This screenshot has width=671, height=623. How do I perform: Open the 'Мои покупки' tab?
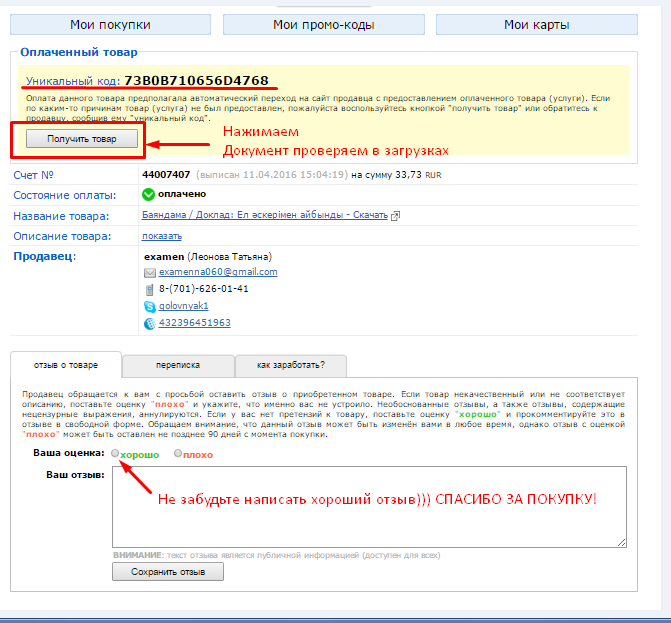click(x=111, y=25)
